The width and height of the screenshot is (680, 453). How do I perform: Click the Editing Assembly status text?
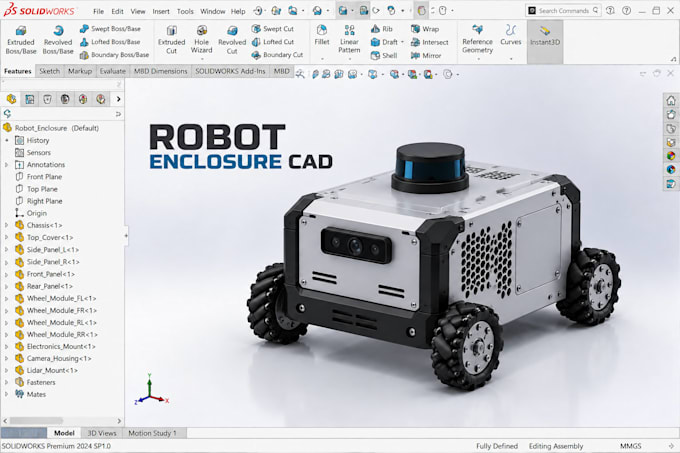(x=556, y=446)
